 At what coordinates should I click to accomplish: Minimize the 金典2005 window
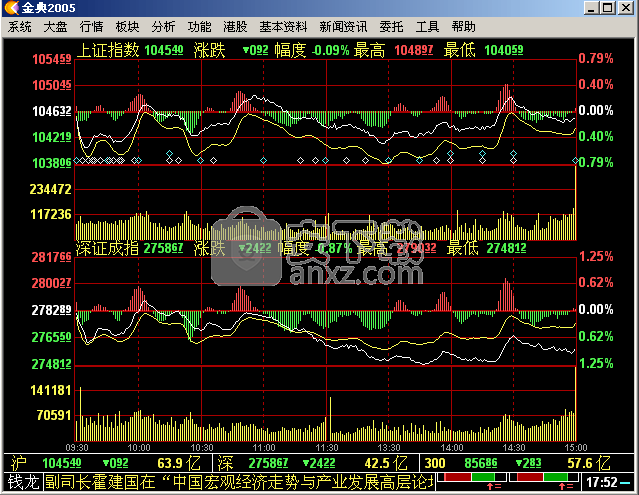591,8
